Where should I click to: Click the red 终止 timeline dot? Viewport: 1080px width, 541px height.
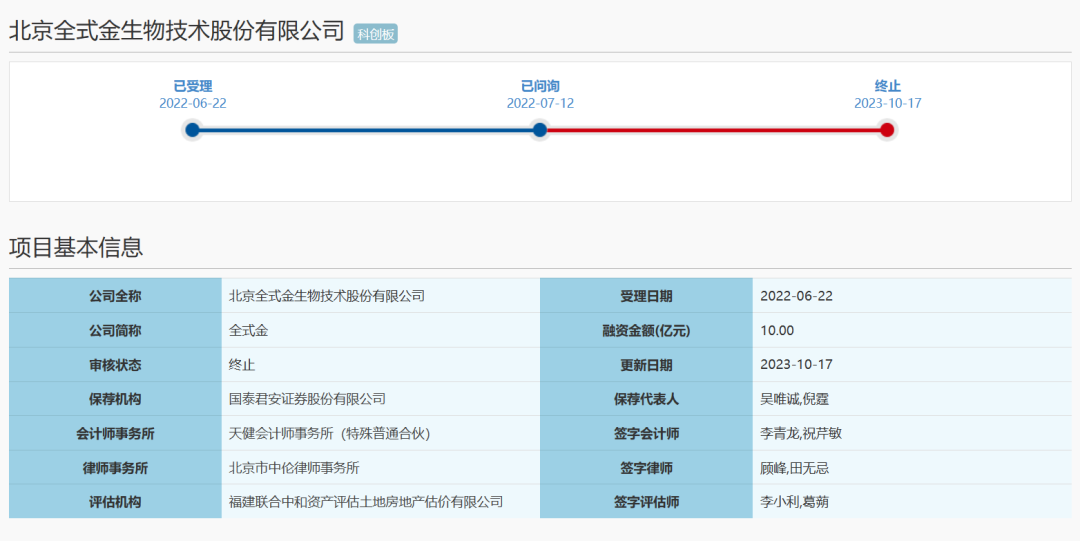coord(887,130)
